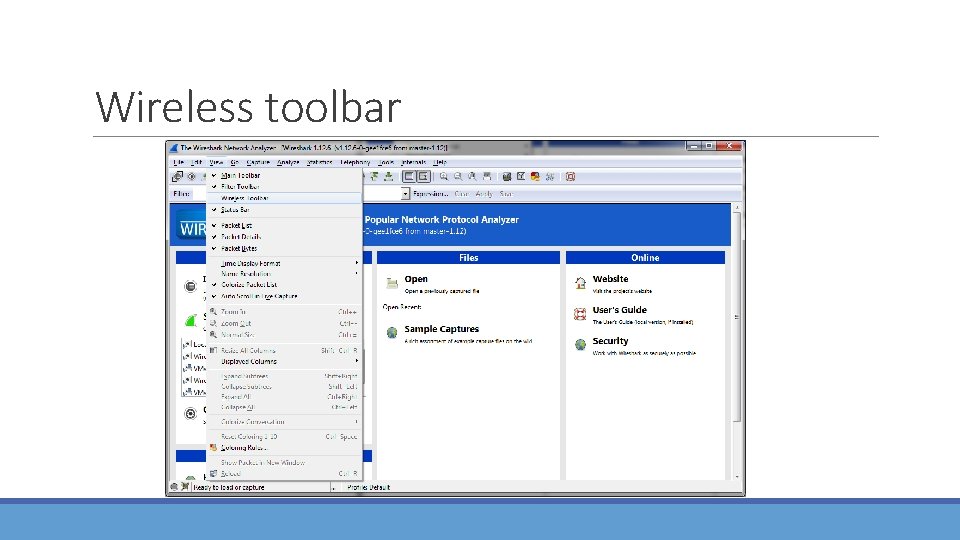Click the normal size zoom toolbar icon
Viewport: 960px width, 540px height.
point(473,176)
